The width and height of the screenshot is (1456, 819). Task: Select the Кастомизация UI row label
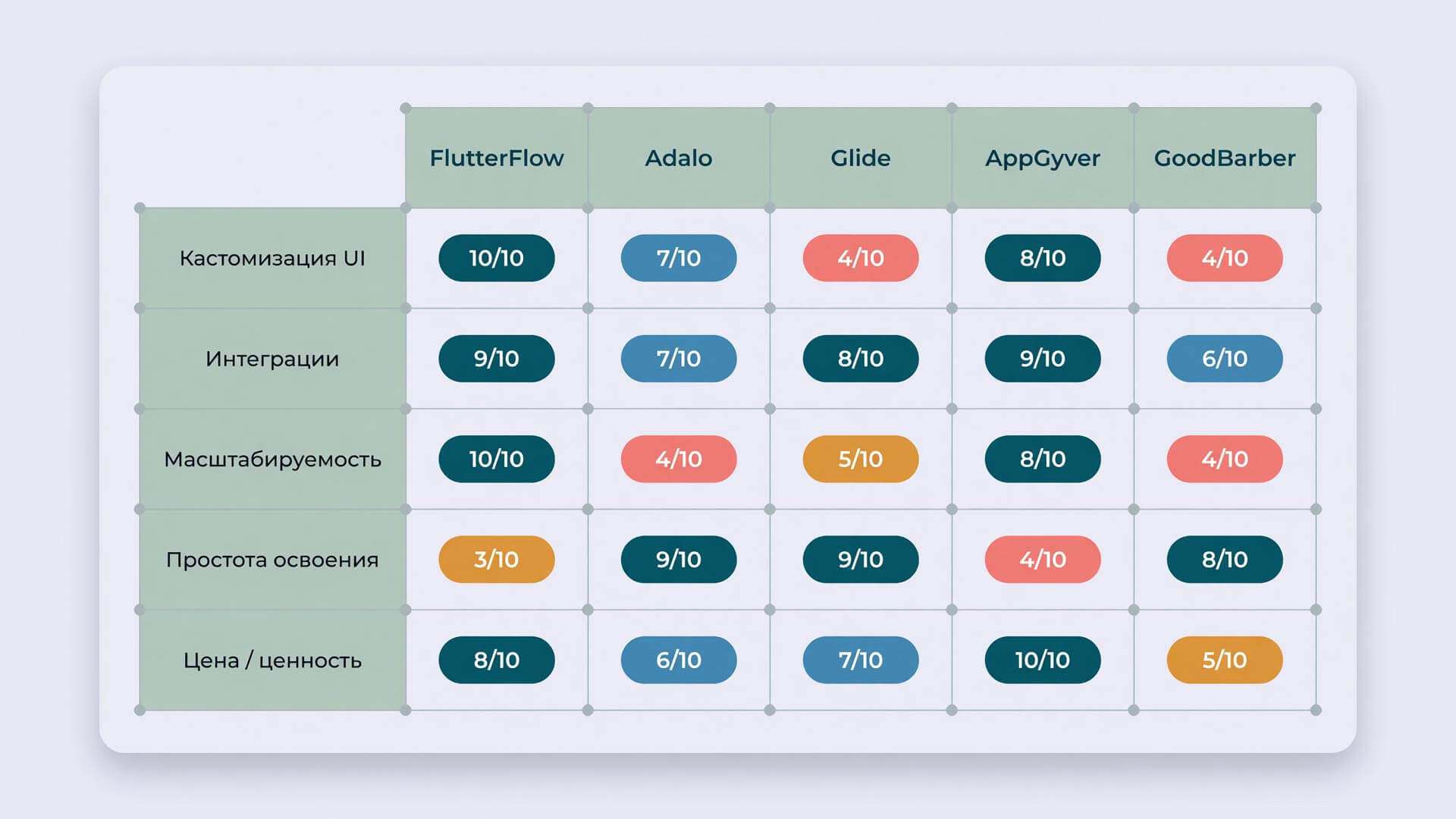[273, 258]
